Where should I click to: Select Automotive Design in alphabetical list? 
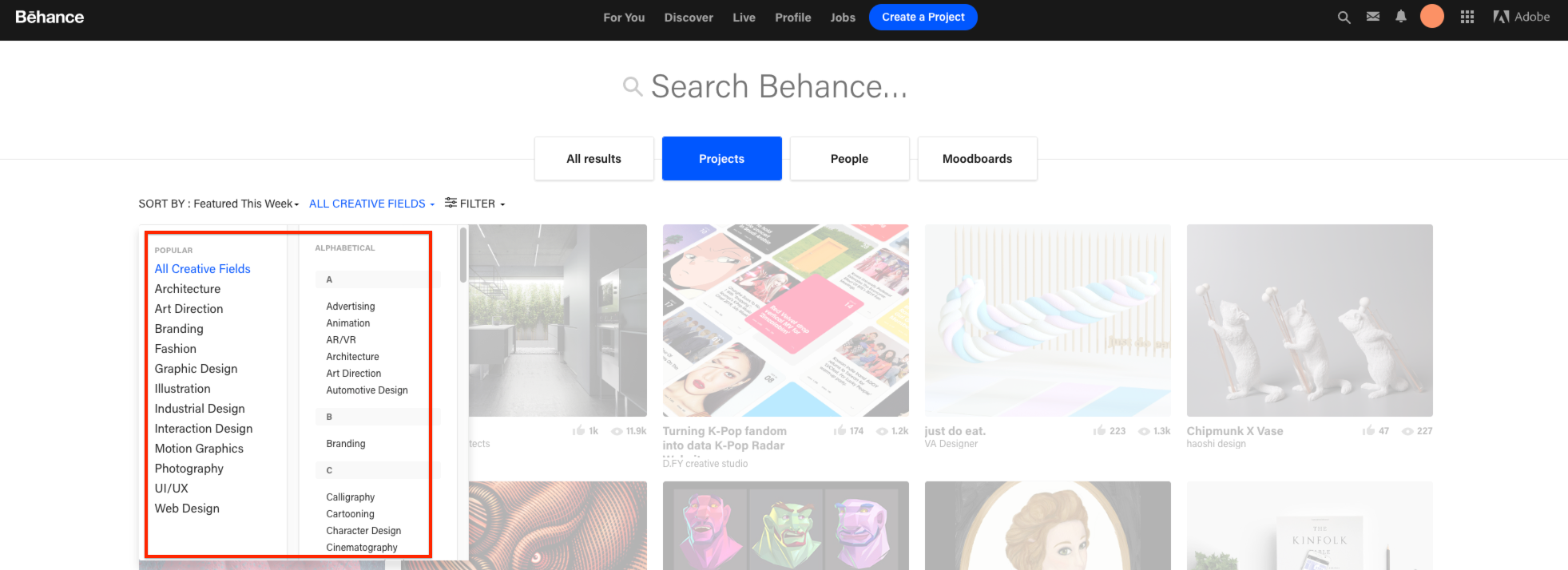(x=367, y=390)
